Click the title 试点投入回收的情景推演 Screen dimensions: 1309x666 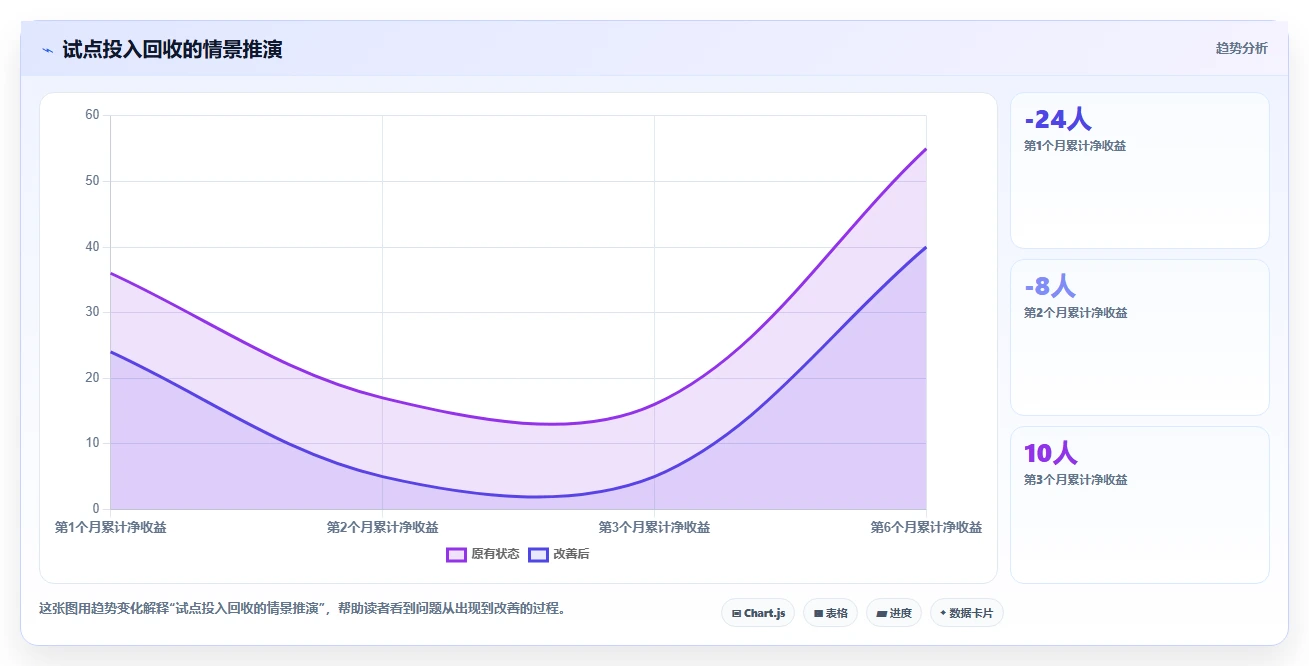172,49
